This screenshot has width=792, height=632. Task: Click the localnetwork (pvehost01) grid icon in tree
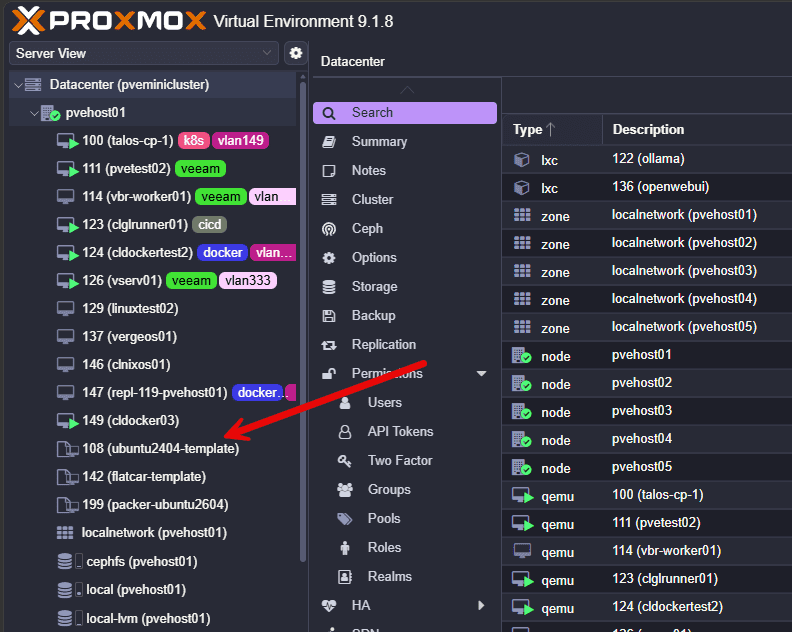click(65, 532)
